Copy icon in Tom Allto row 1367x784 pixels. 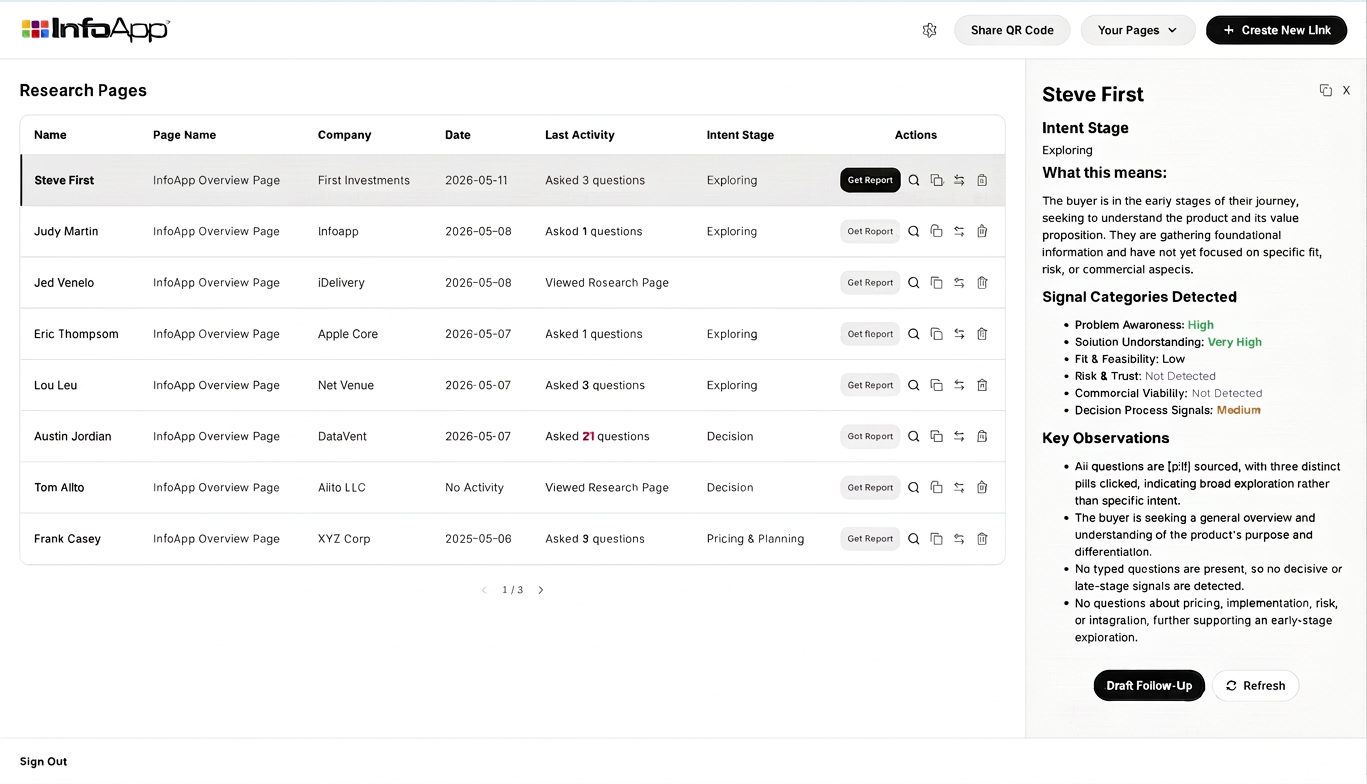pos(936,487)
